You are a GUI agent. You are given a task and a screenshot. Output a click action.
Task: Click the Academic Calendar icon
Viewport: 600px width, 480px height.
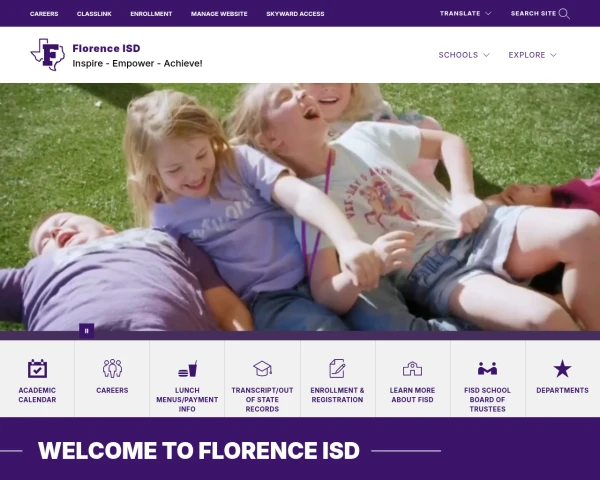37,369
